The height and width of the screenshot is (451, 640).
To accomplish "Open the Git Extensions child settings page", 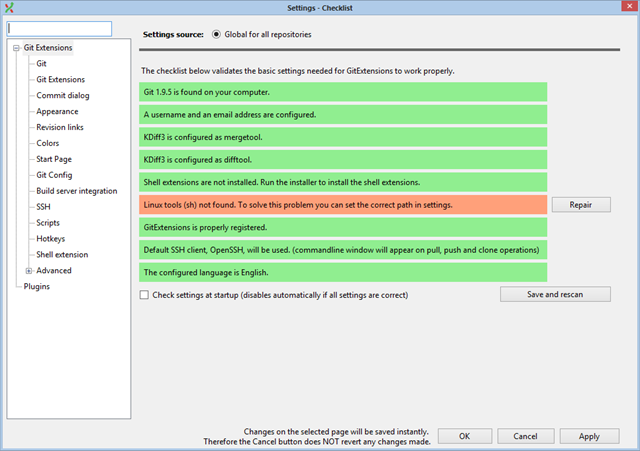I will (60, 80).
